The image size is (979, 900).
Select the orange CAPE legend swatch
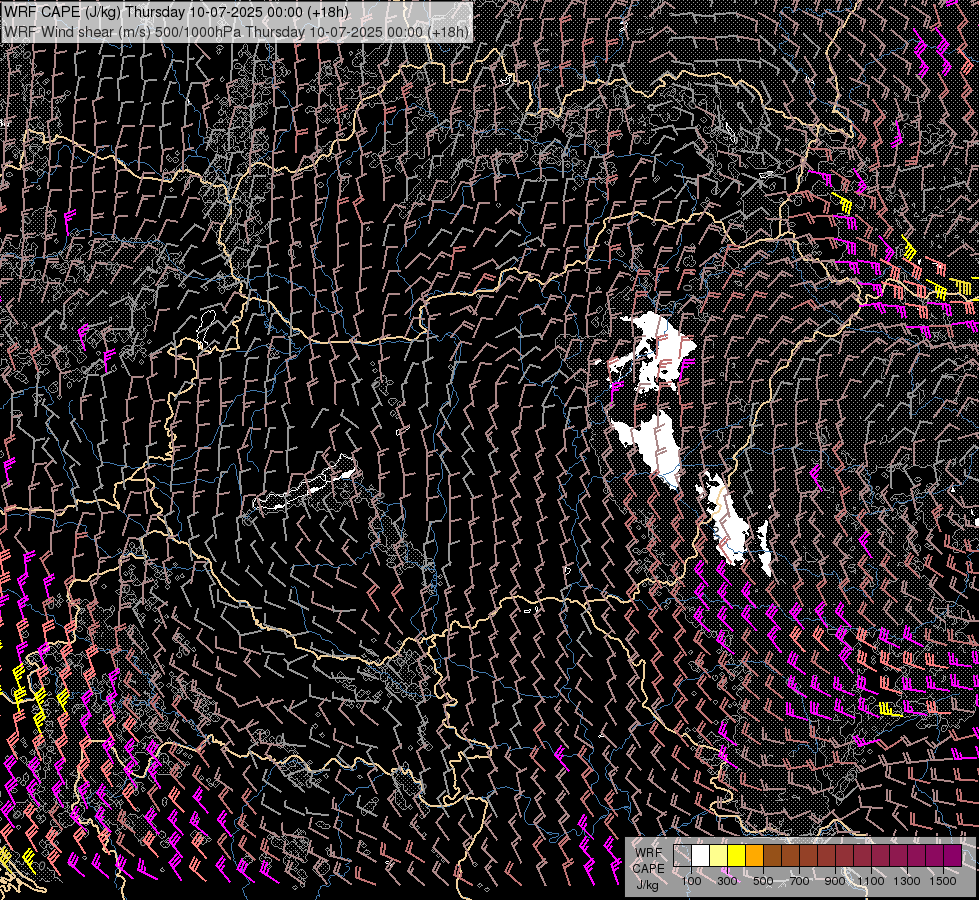tap(754, 855)
